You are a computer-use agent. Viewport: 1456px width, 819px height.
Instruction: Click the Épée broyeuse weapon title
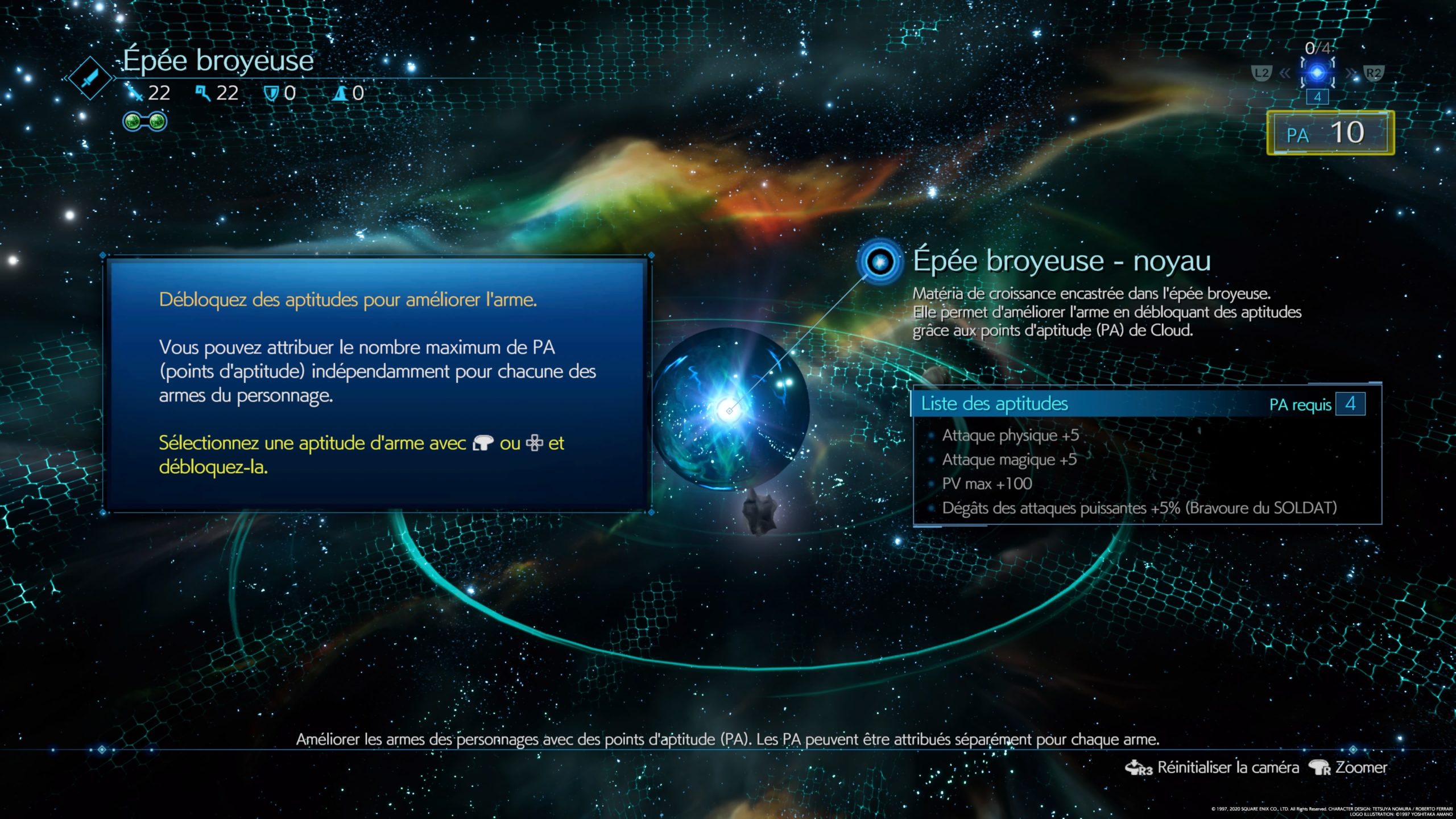point(218,60)
